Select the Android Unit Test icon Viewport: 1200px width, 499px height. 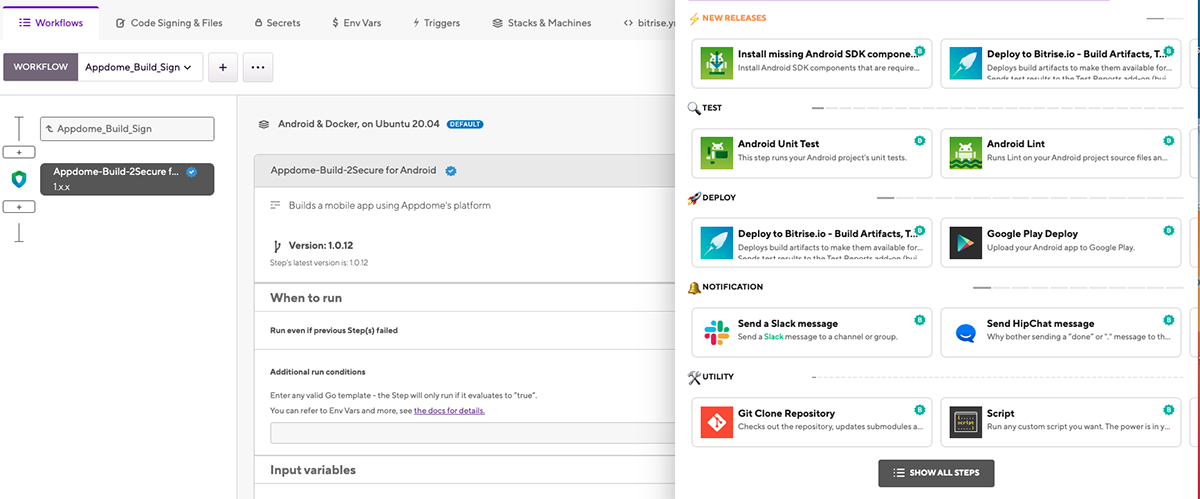pos(717,152)
